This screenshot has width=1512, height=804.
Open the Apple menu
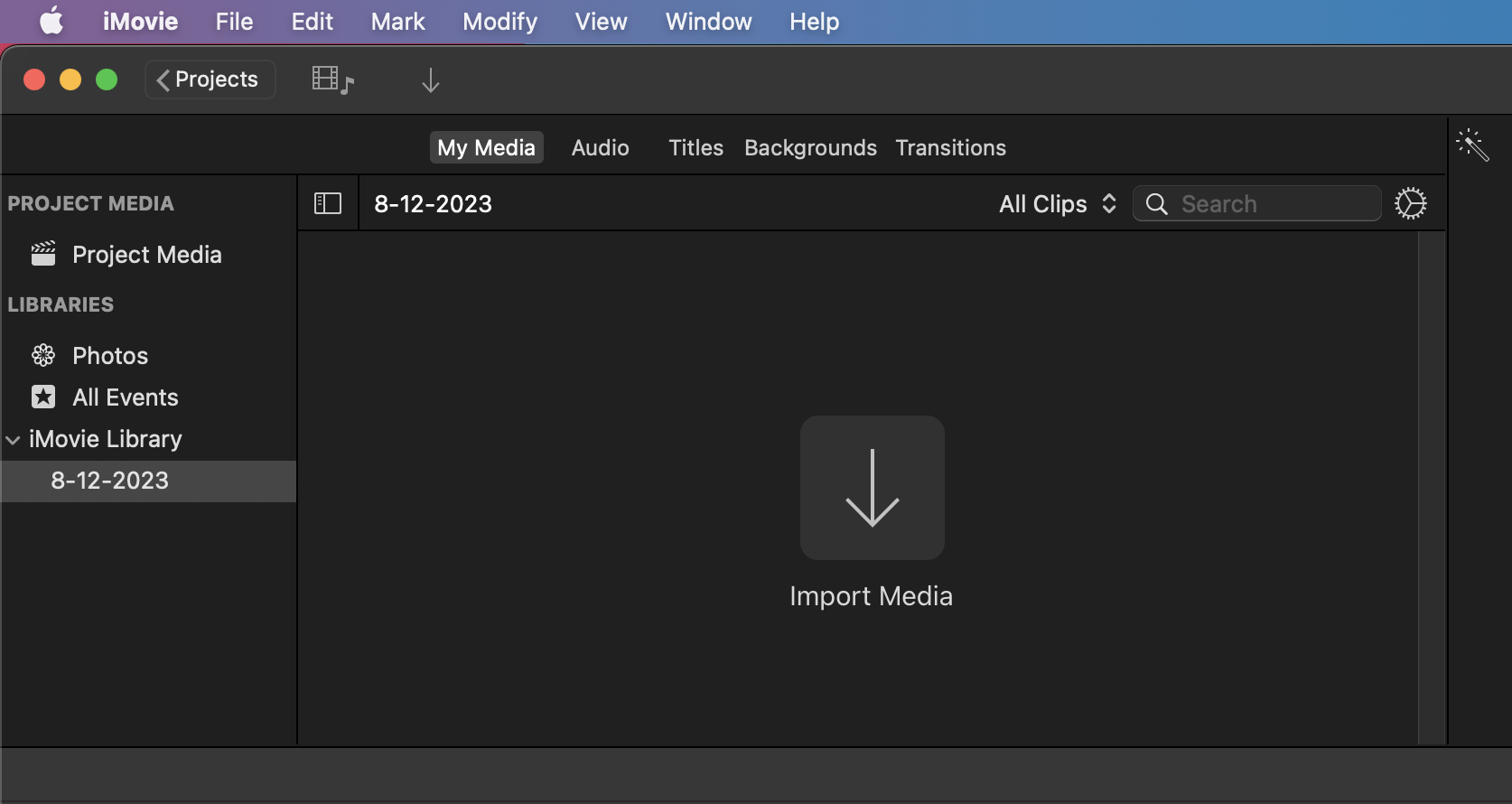[x=51, y=21]
